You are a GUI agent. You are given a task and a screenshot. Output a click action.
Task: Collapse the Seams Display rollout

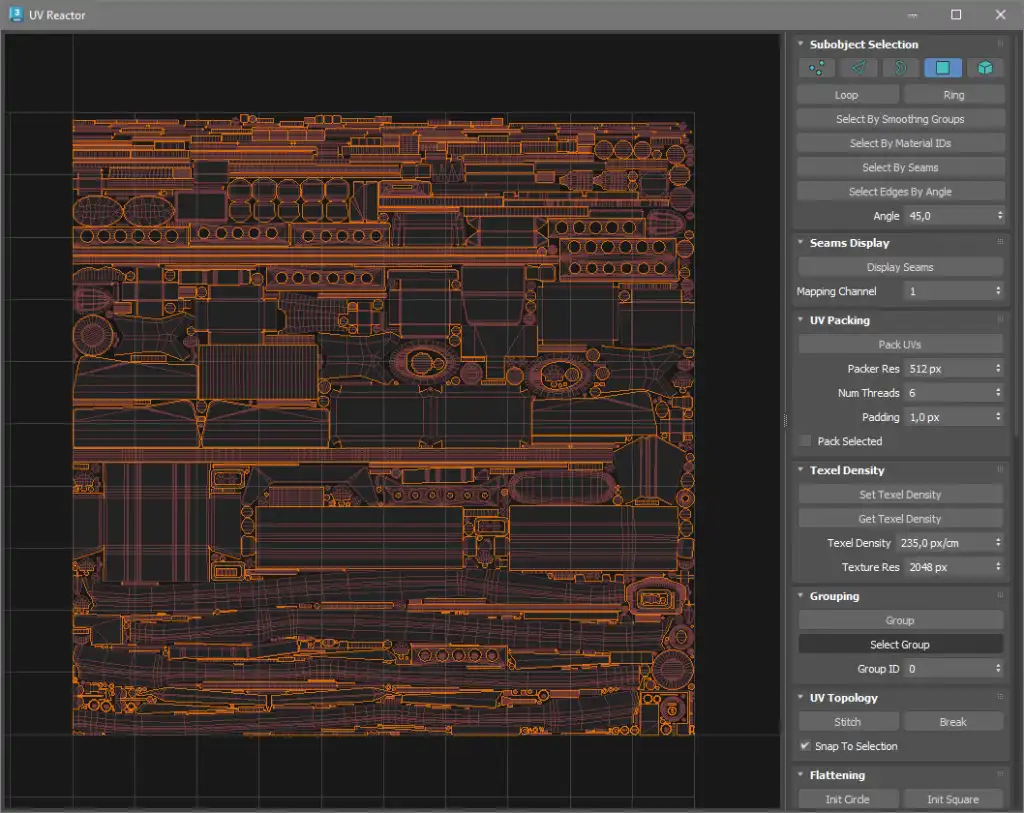coord(801,243)
